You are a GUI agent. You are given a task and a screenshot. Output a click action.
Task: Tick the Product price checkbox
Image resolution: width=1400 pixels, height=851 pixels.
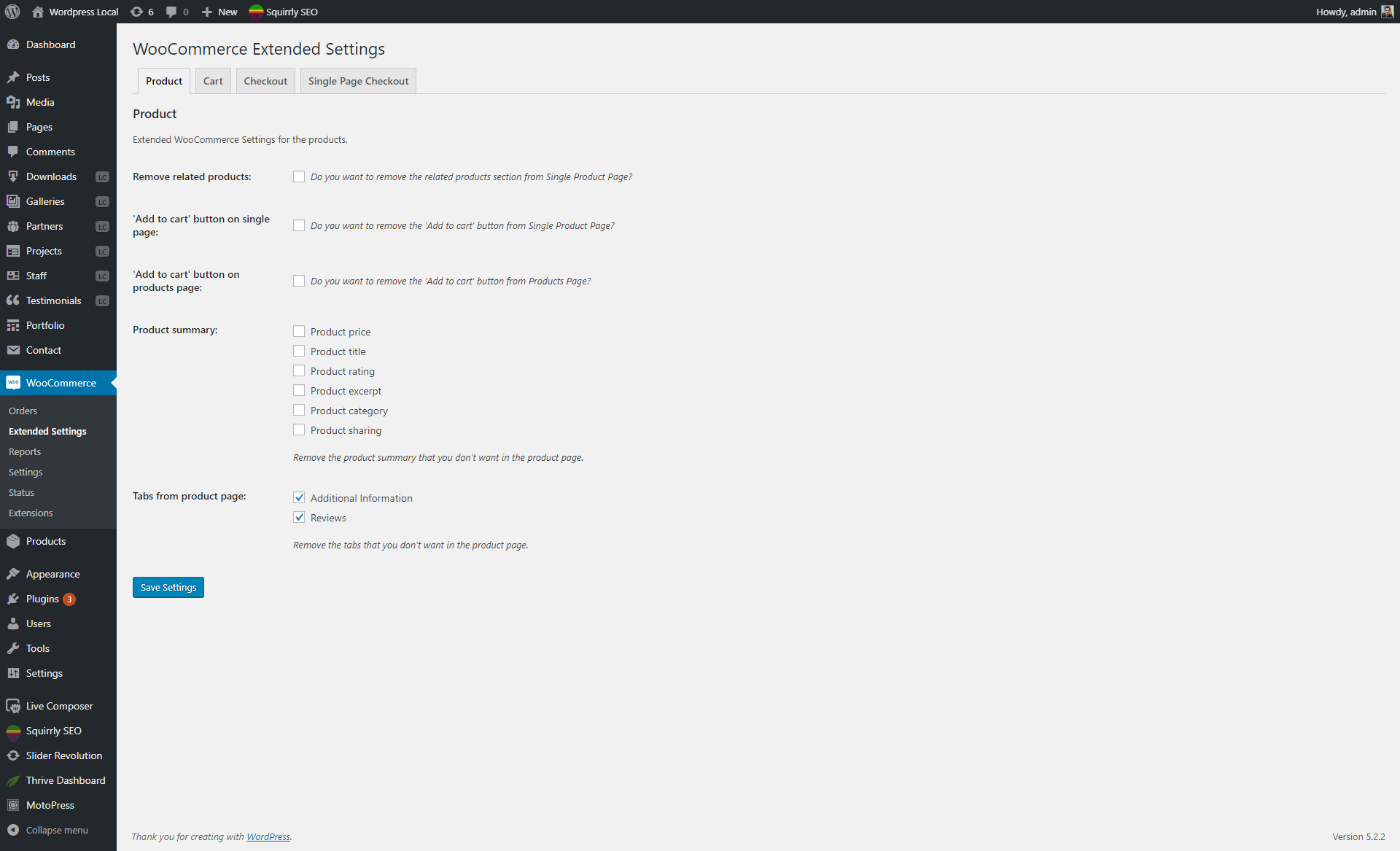[x=299, y=331]
